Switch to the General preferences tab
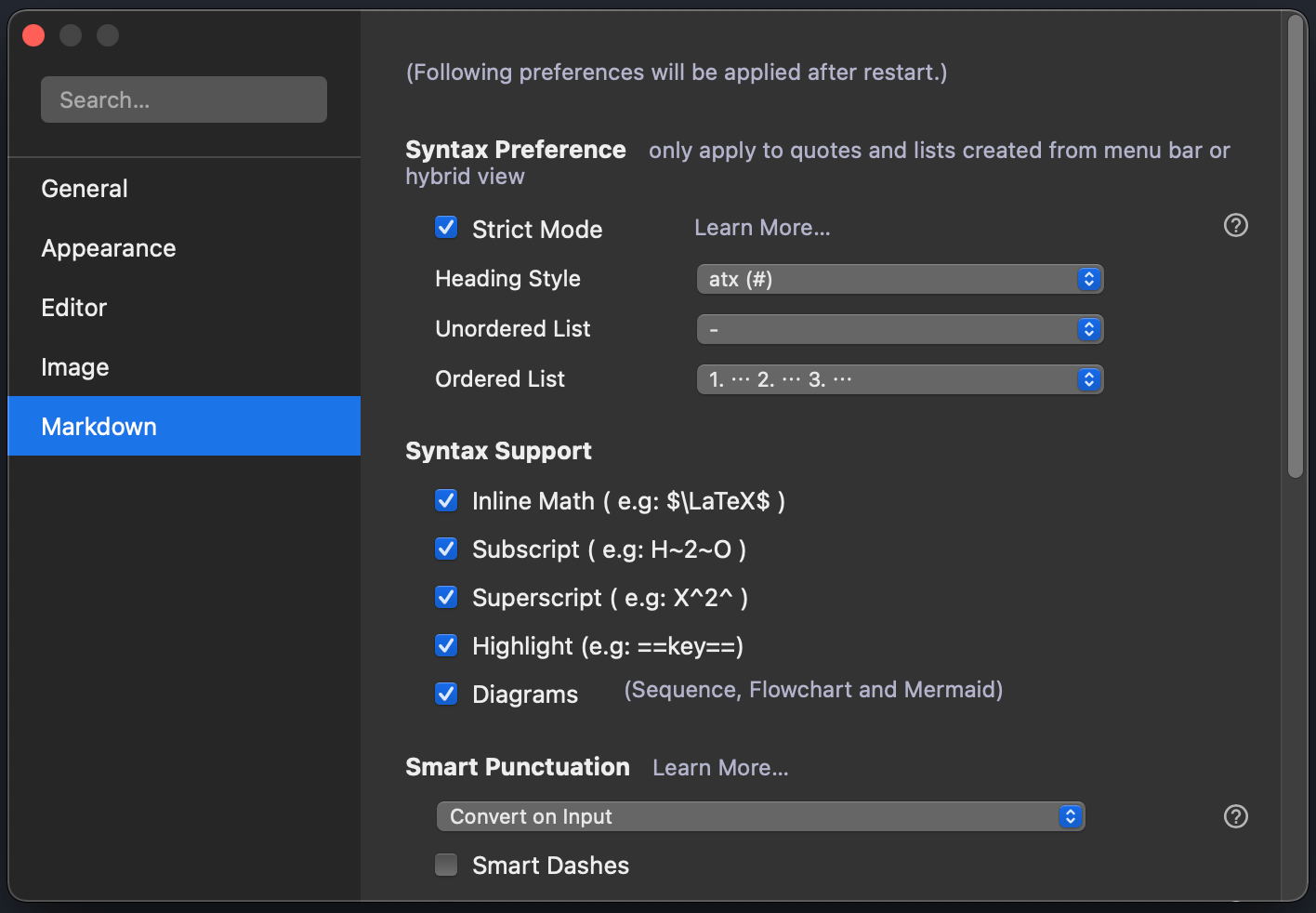The height and width of the screenshot is (913, 1316). [85, 189]
